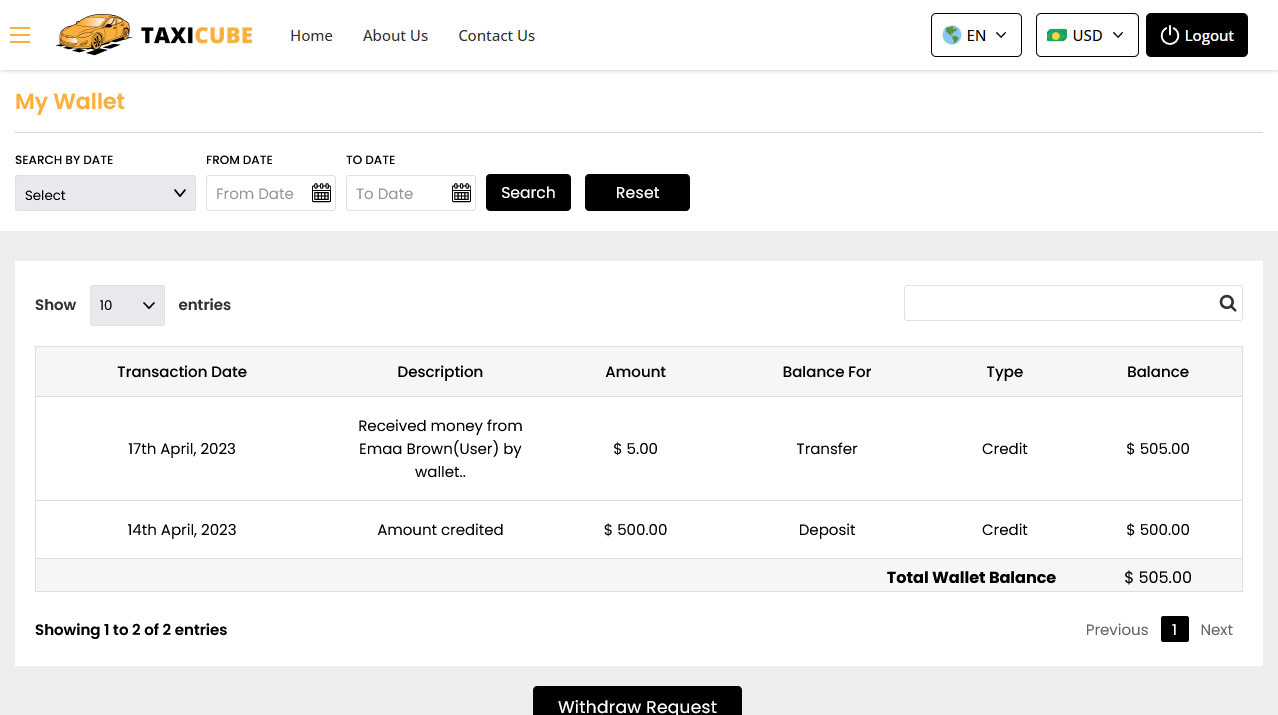Viewport: 1278px width, 715px height.
Task: Open the About Us page
Action: (x=395, y=35)
